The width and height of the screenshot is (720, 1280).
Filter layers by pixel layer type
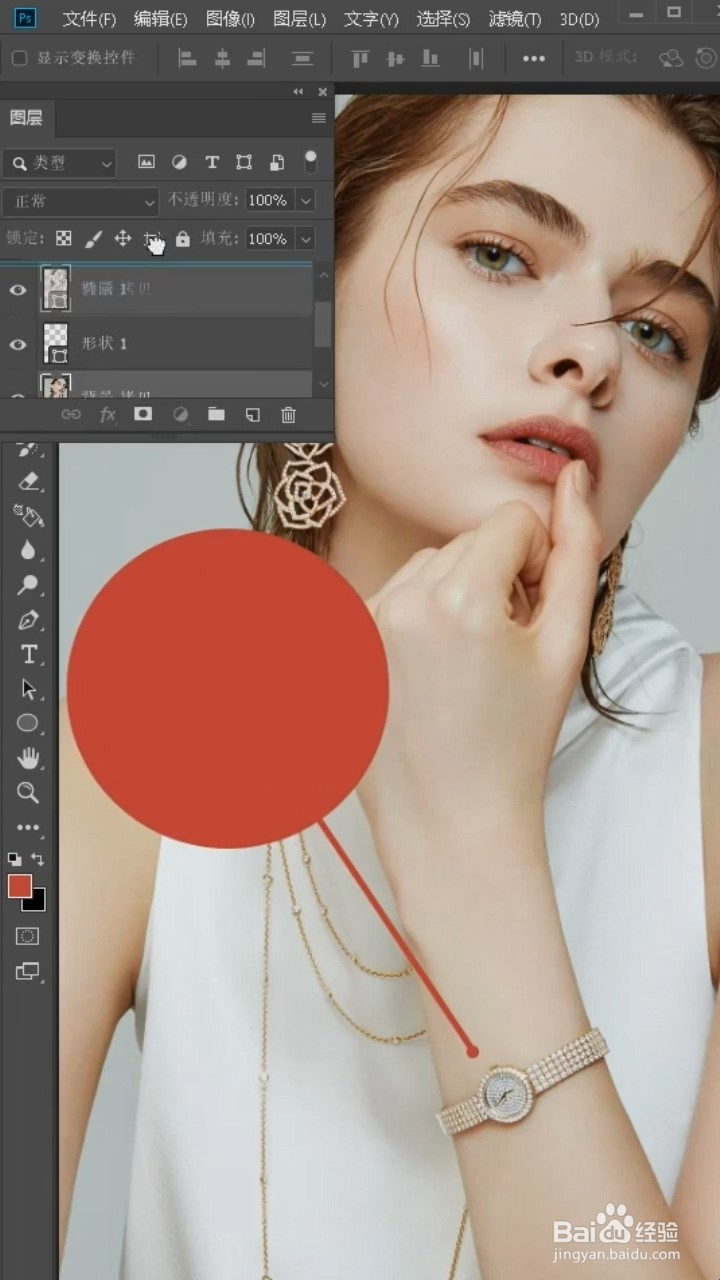coord(146,162)
